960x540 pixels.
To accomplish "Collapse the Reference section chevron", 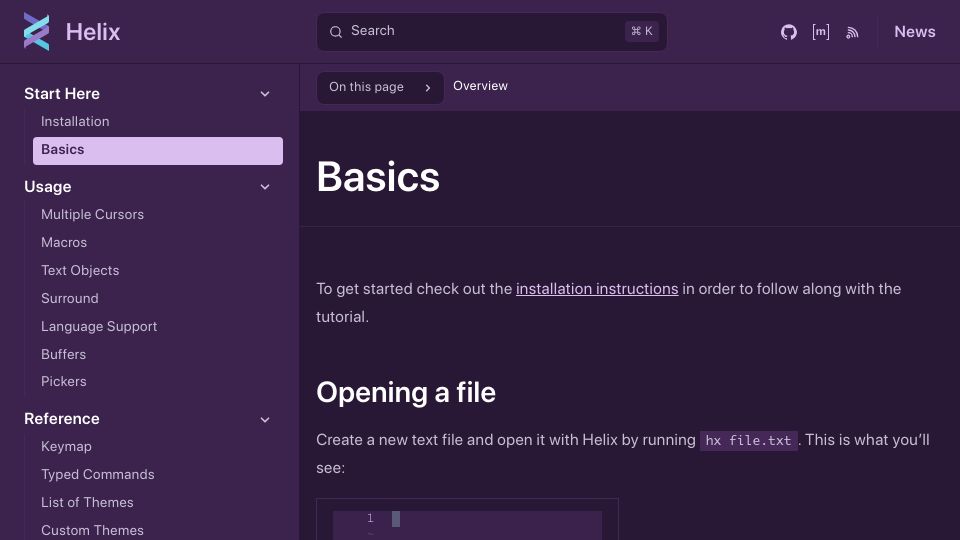I will tap(265, 419).
